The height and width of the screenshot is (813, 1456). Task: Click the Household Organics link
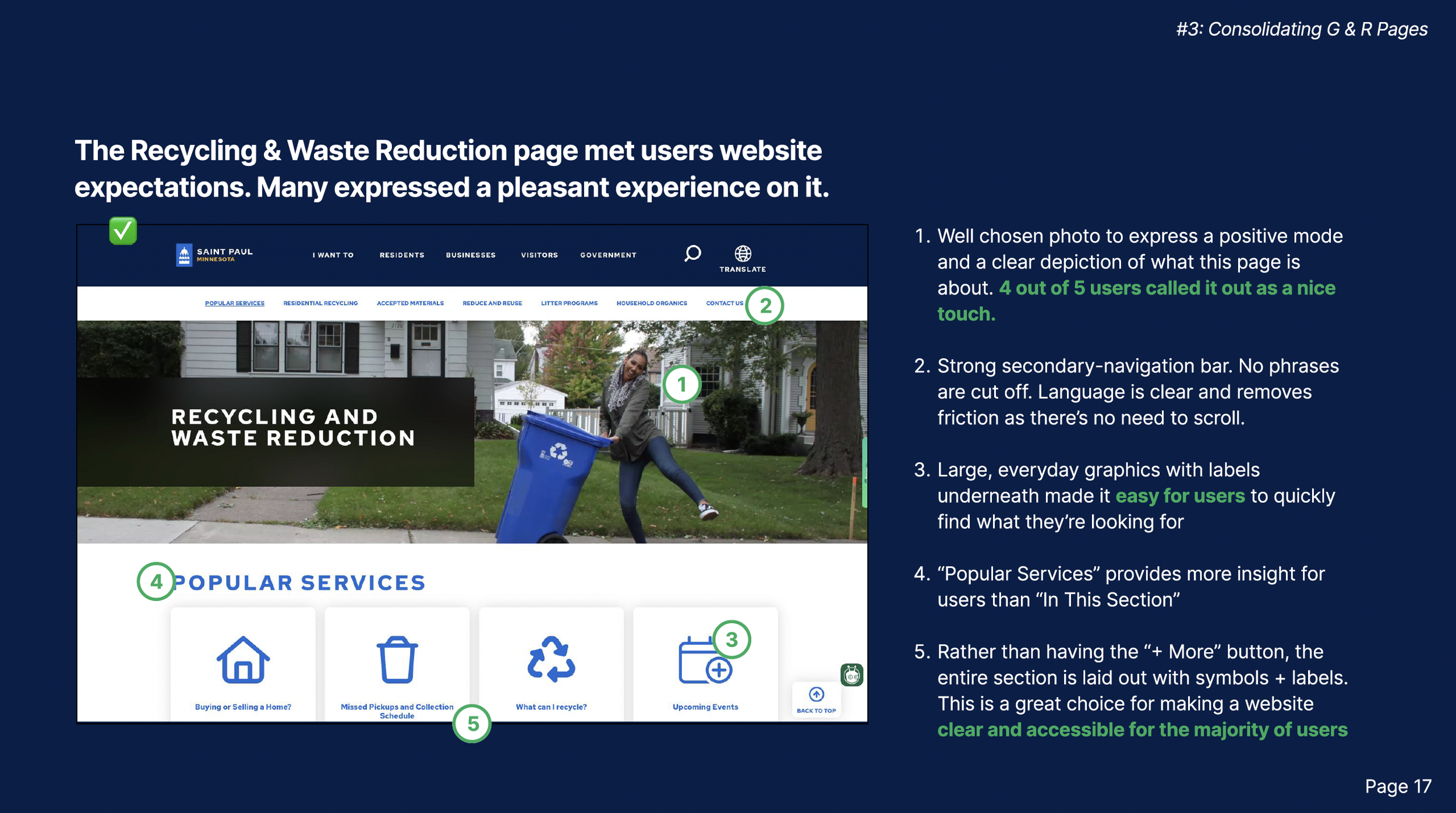coord(652,303)
